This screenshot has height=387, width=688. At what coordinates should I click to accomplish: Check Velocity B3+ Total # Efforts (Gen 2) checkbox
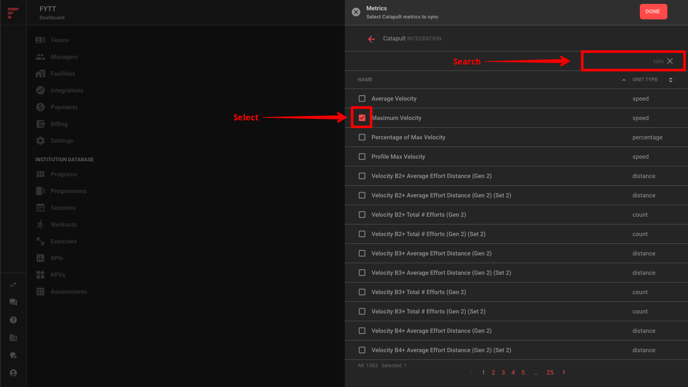coord(362,292)
